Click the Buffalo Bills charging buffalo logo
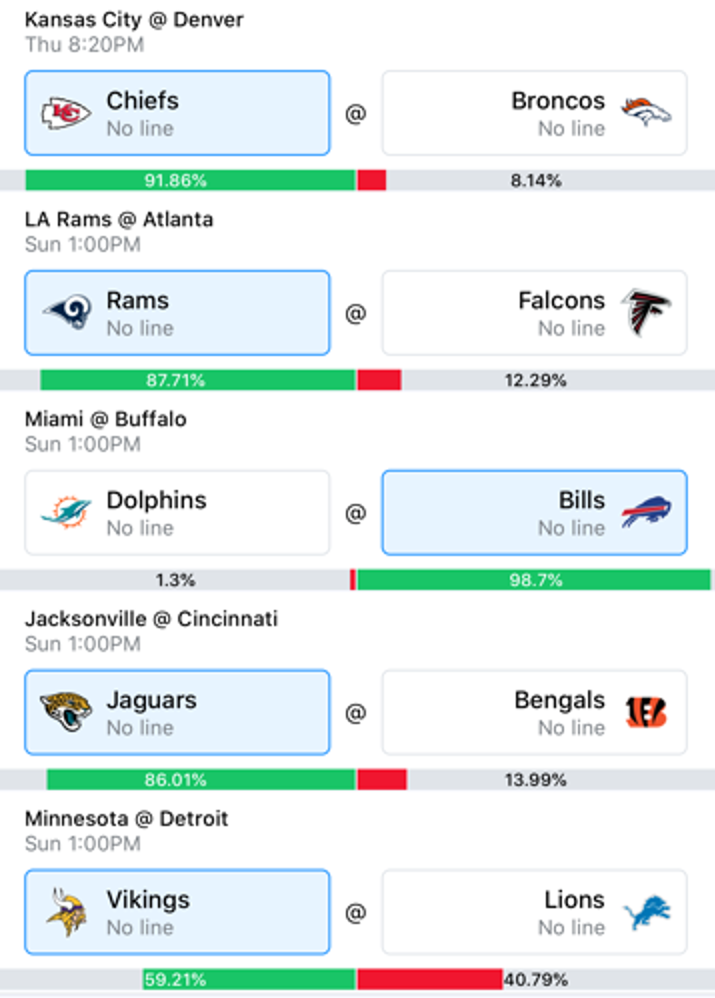The height and width of the screenshot is (998, 715). coord(646,512)
